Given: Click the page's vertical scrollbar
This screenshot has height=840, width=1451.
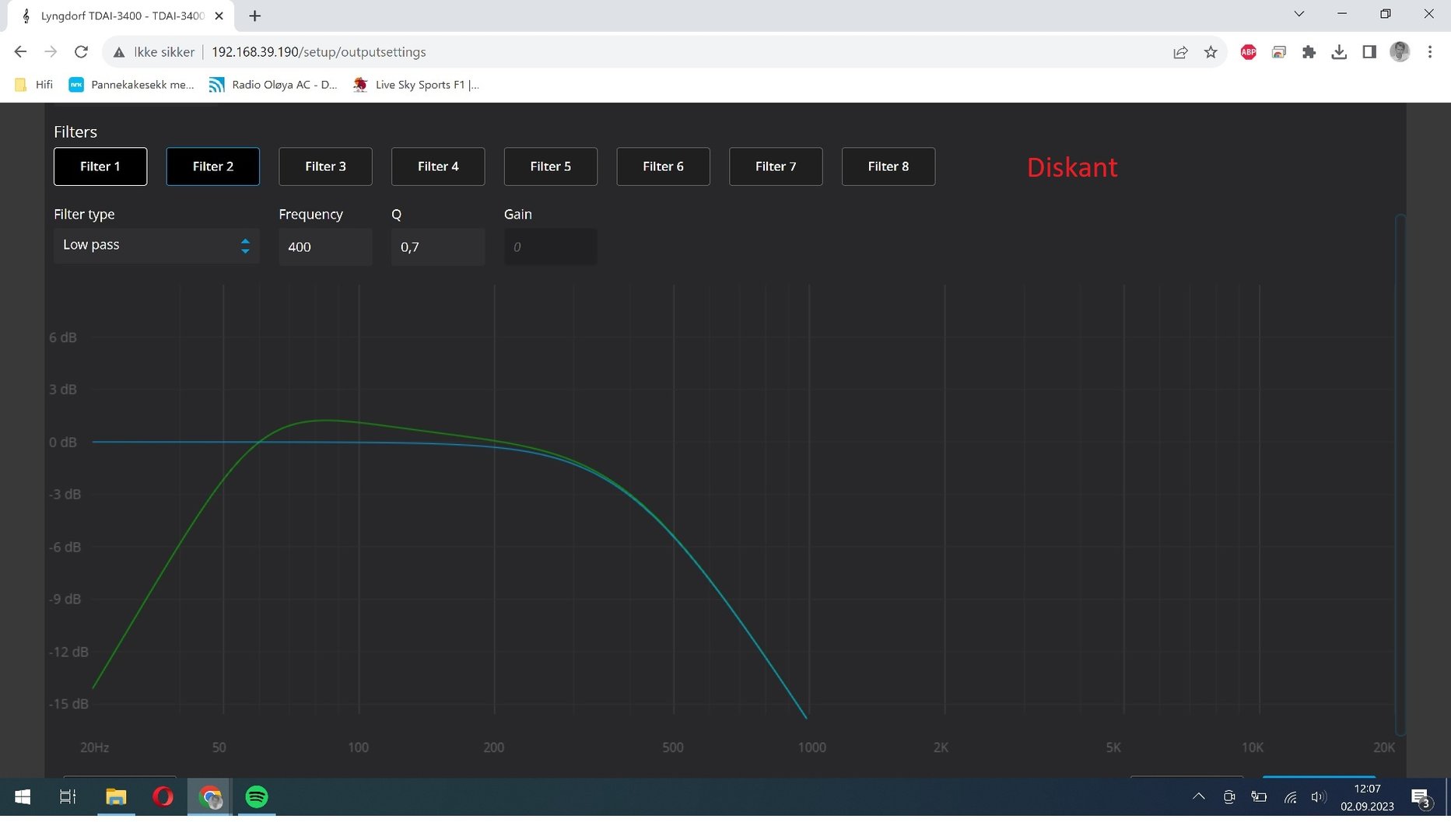Looking at the screenshot, I should point(1400,474).
